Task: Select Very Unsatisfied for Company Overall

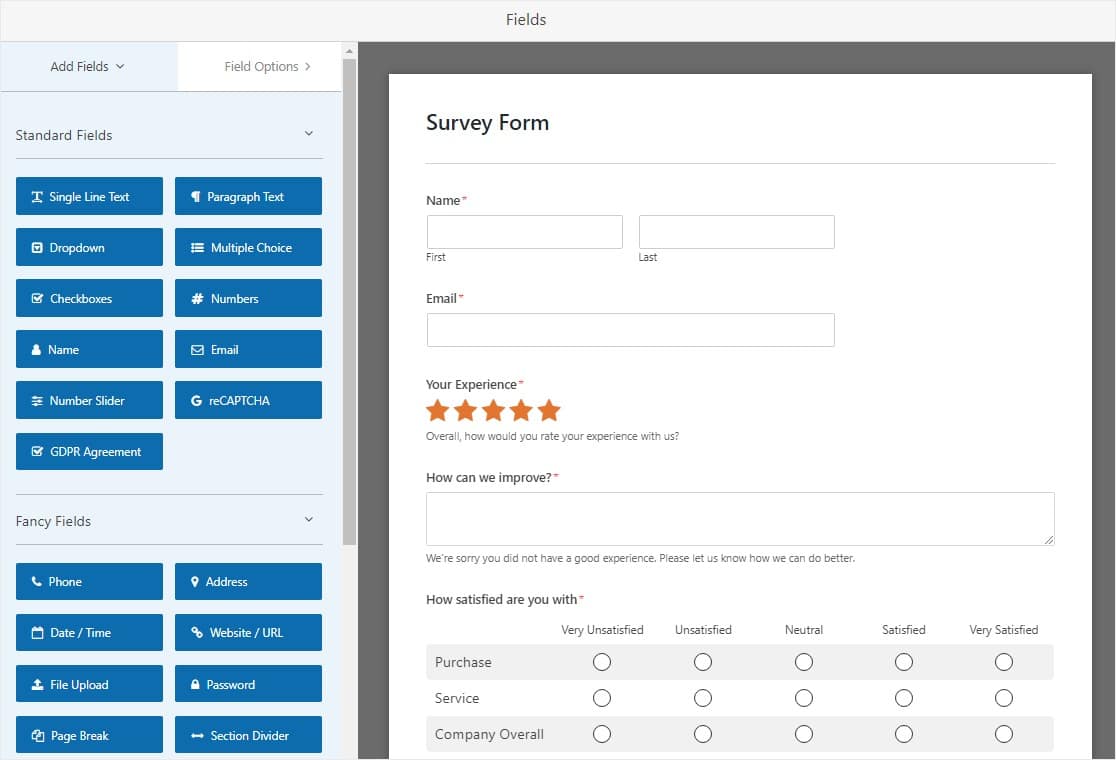Action: tap(602, 734)
